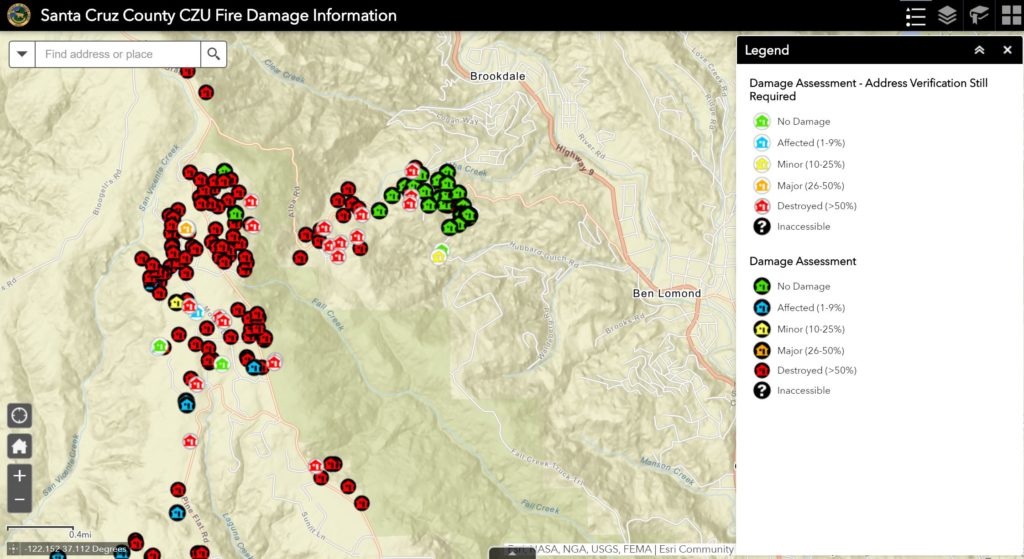The height and width of the screenshot is (559, 1024).
Task: Click first Inaccessible legend question icon
Action: pos(761,227)
